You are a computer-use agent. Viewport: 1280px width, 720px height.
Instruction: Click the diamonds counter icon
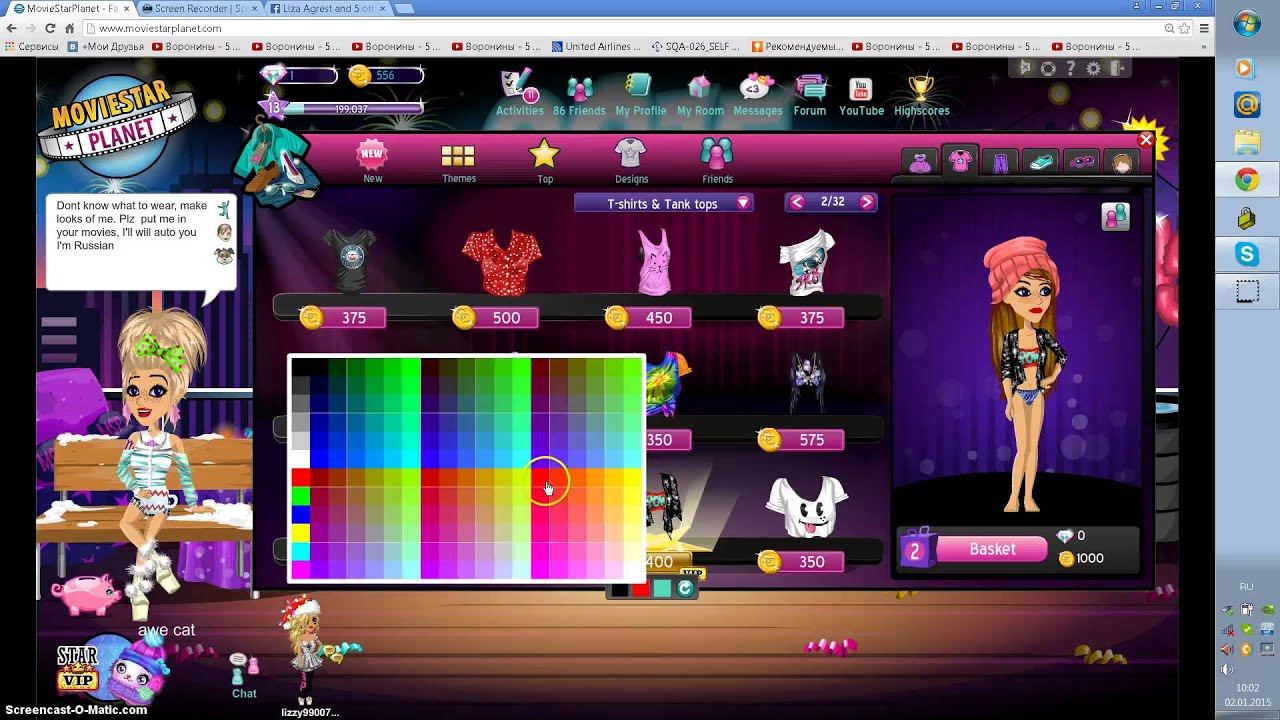tap(273, 75)
